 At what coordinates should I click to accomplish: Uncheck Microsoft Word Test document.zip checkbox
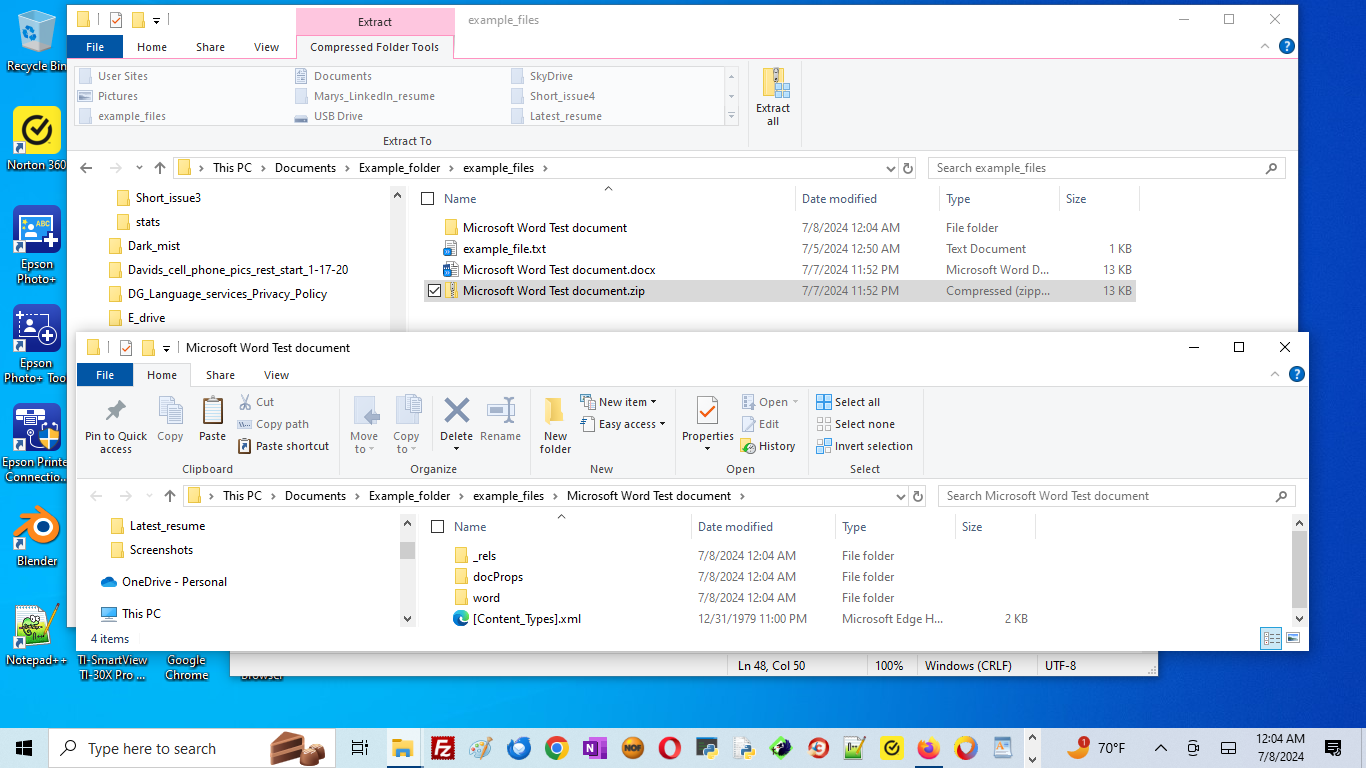[434, 291]
